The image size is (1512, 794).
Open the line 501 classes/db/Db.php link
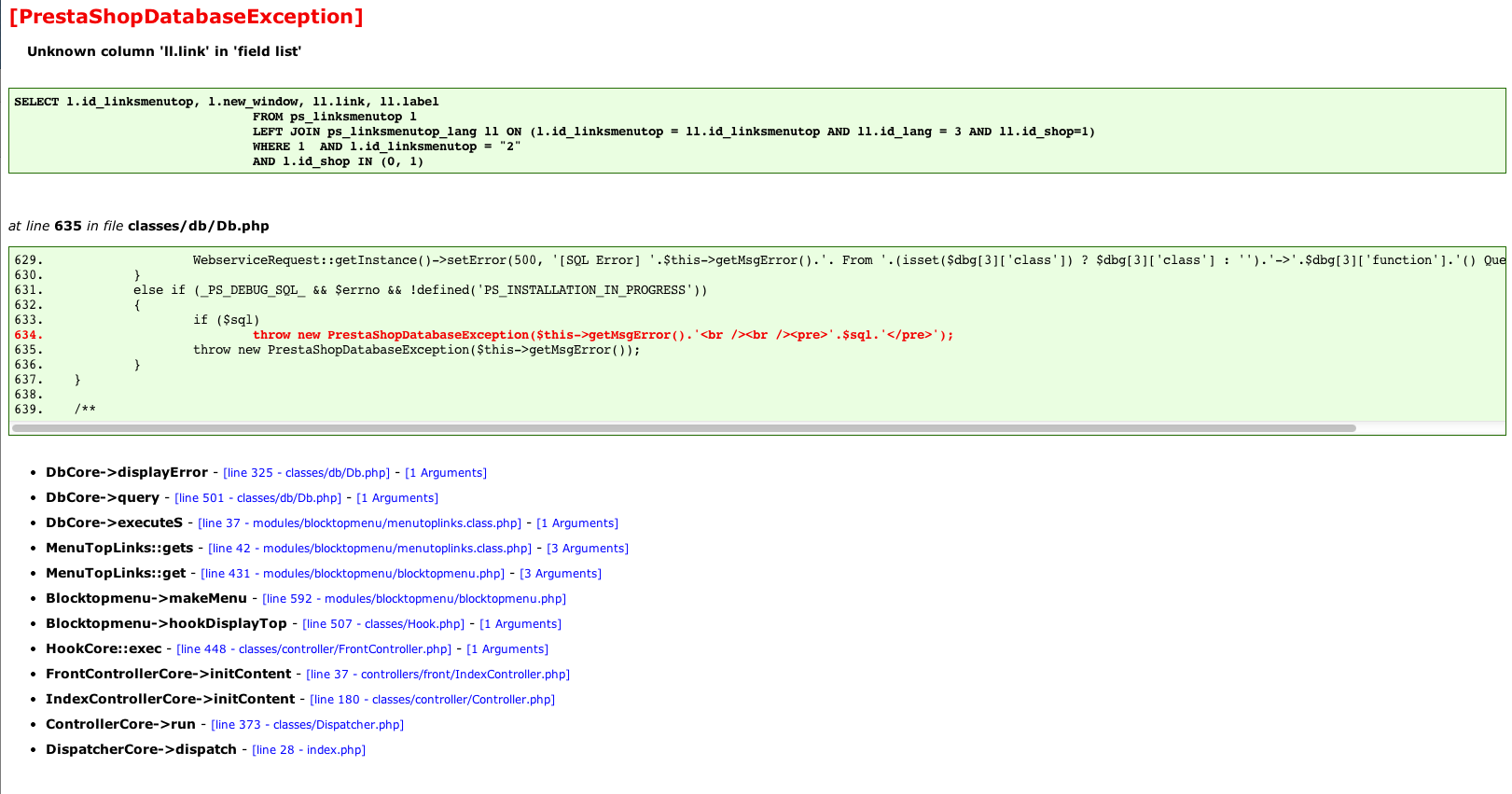[x=257, y=498]
